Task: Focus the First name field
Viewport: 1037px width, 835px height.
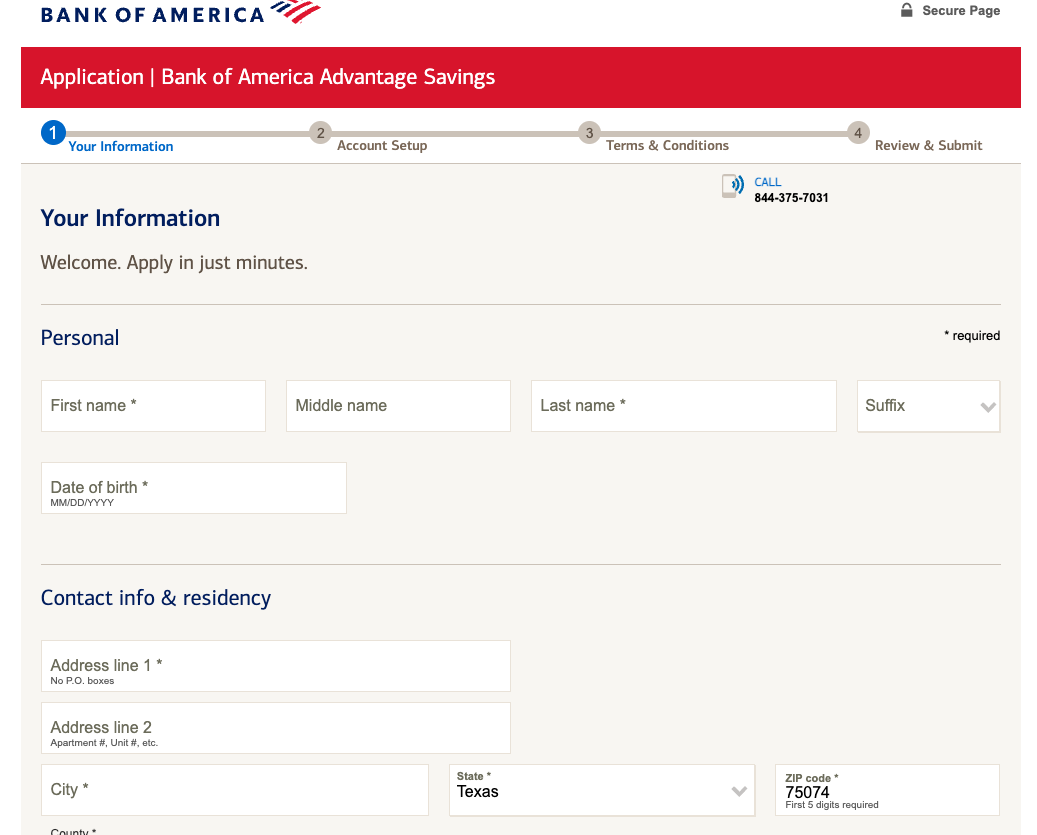Action: point(153,406)
